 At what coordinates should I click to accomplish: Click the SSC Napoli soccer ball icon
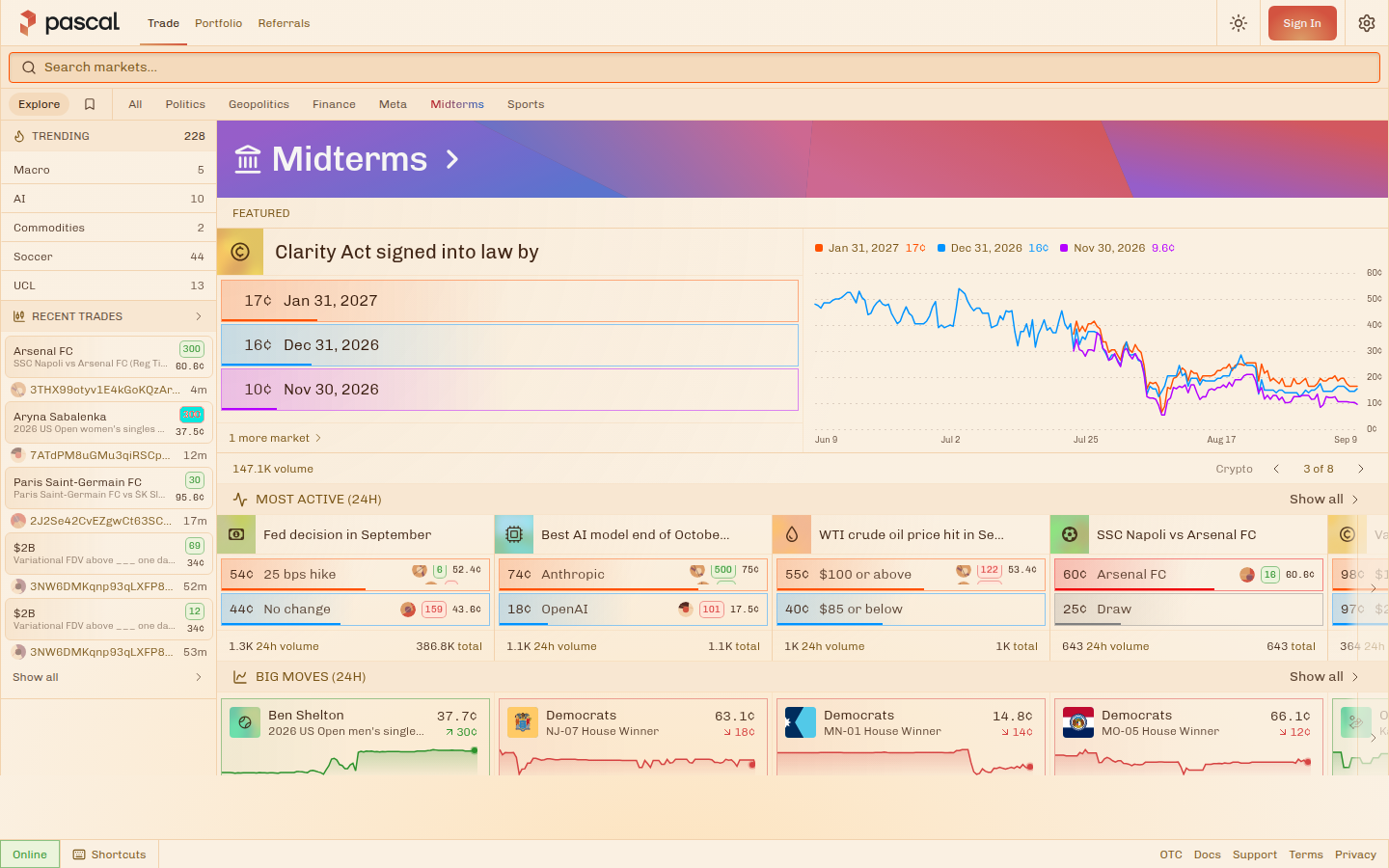[1070, 534]
